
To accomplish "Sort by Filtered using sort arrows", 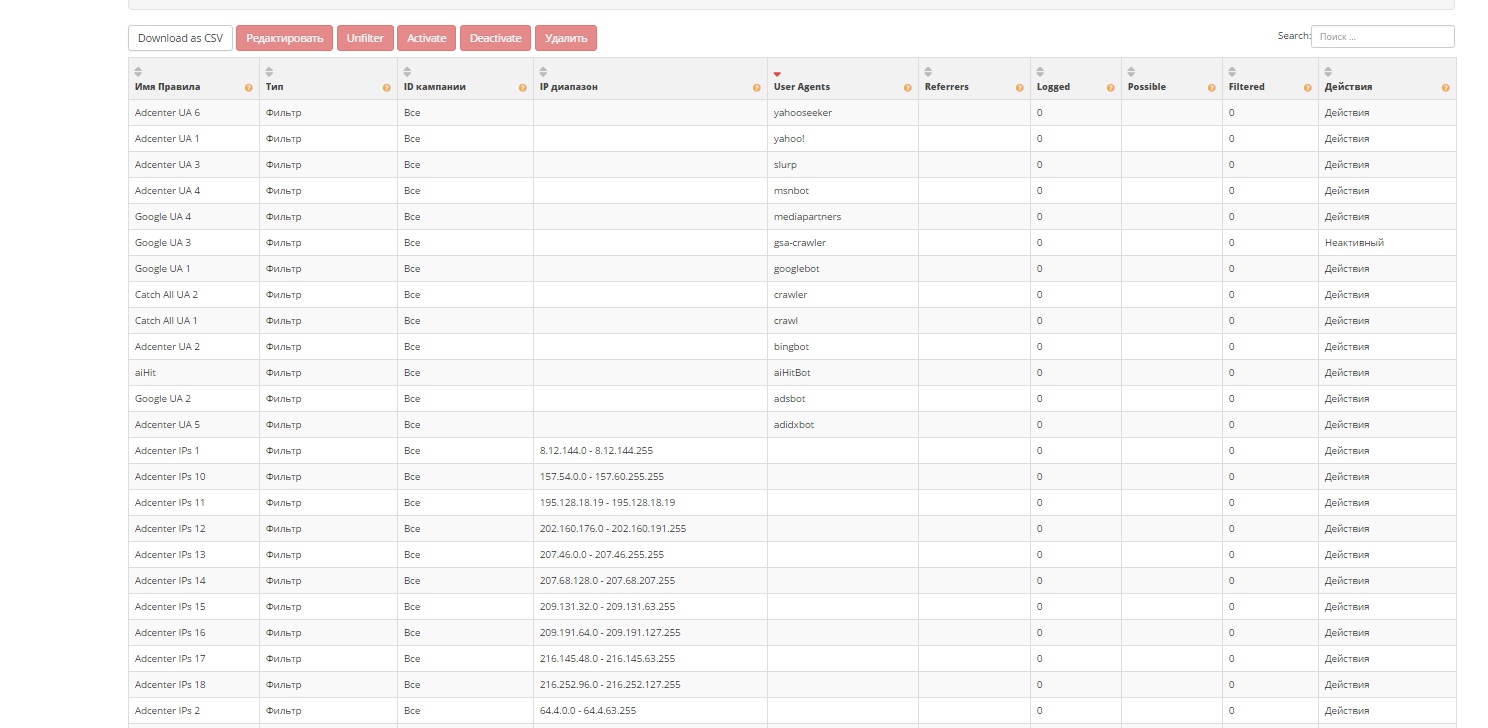I will click(1232, 71).
